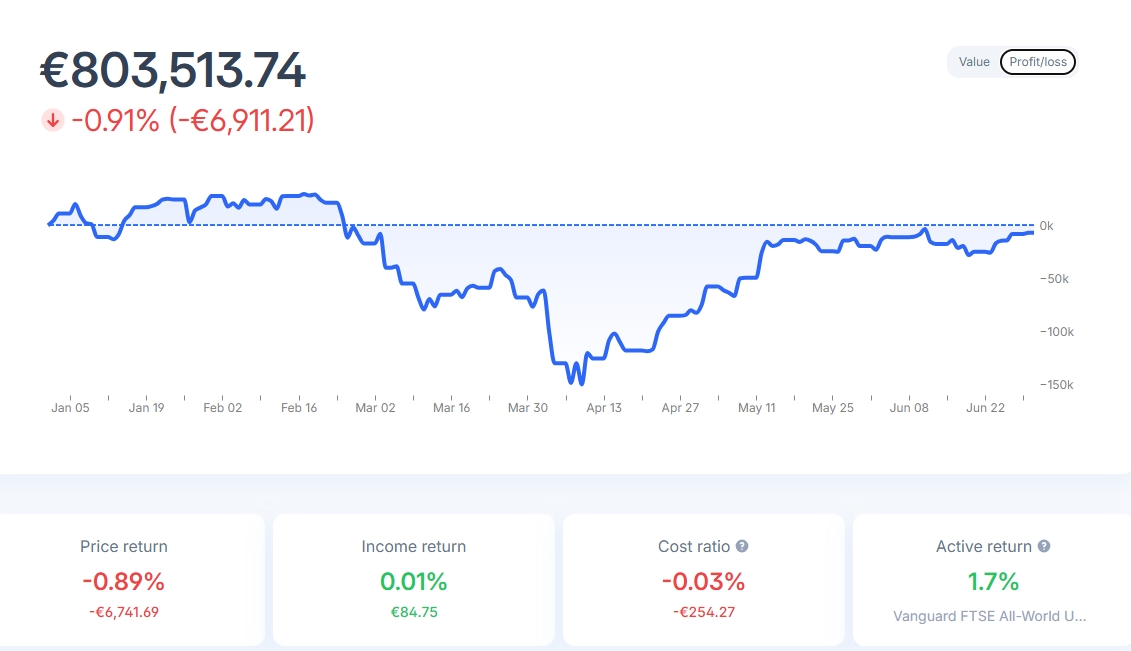Click the -0.91% change percentage text
The image size is (1131, 651).
115,121
